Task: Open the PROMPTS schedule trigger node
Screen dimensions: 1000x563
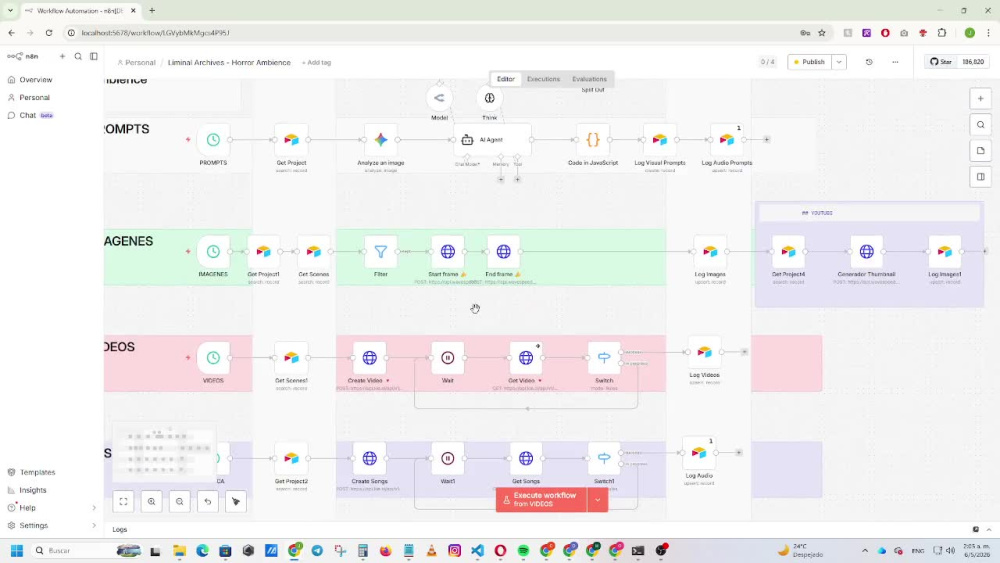Action: pos(213,140)
